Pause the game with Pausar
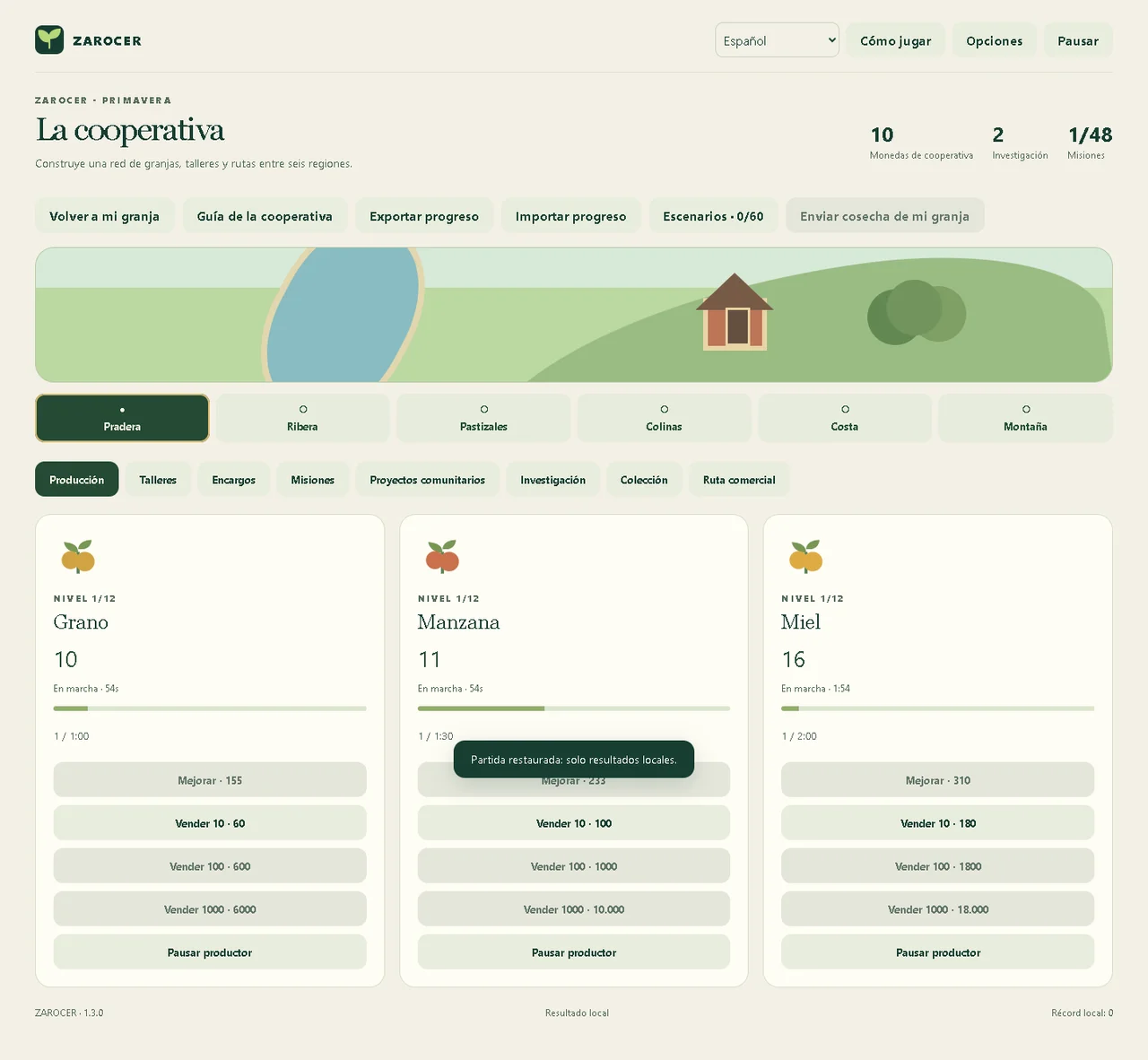This screenshot has width=1148, height=1060. (x=1078, y=40)
